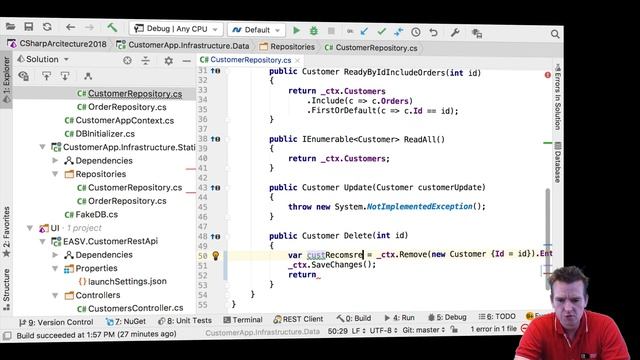The height and width of the screenshot is (360, 640).
Task: Click the locate-file target icon in Solution panel
Action: point(127,60)
